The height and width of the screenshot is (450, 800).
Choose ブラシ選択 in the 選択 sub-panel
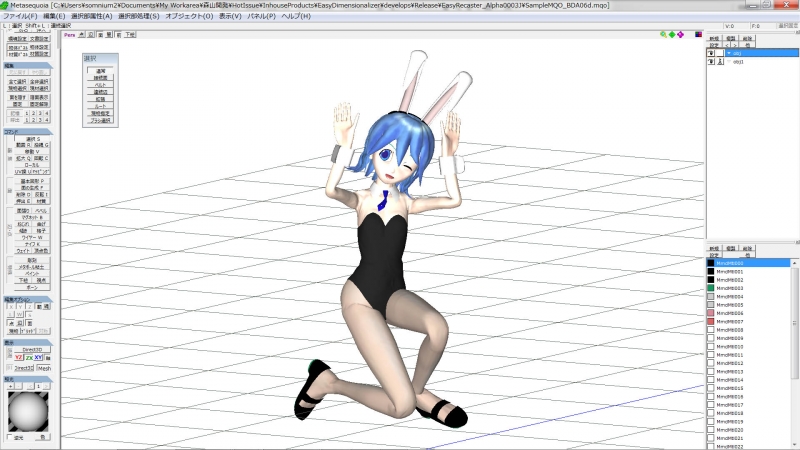pos(101,120)
